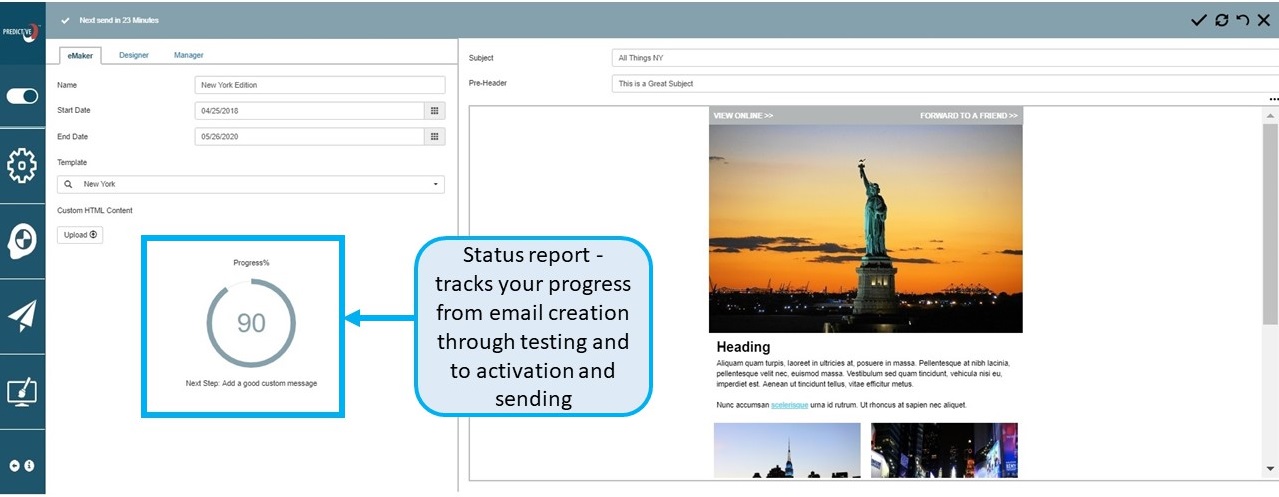Click the 90 percent progress circle
This screenshot has width=1279, height=497.
(251, 323)
